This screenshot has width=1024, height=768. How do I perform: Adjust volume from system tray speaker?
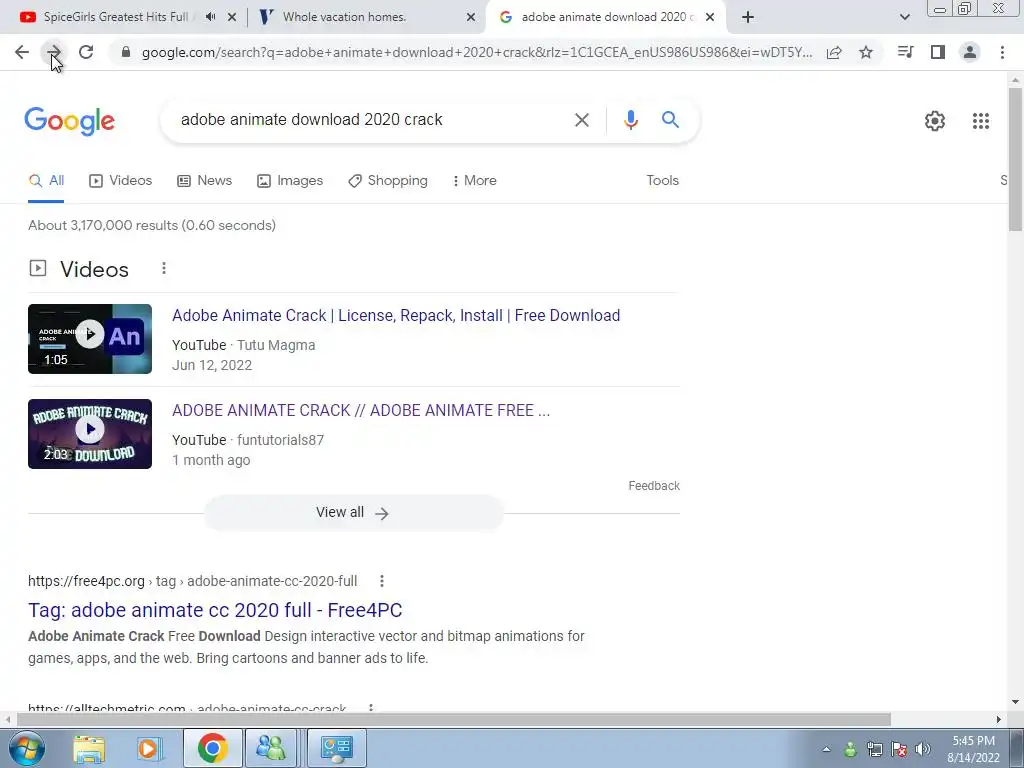click(923, 749)
